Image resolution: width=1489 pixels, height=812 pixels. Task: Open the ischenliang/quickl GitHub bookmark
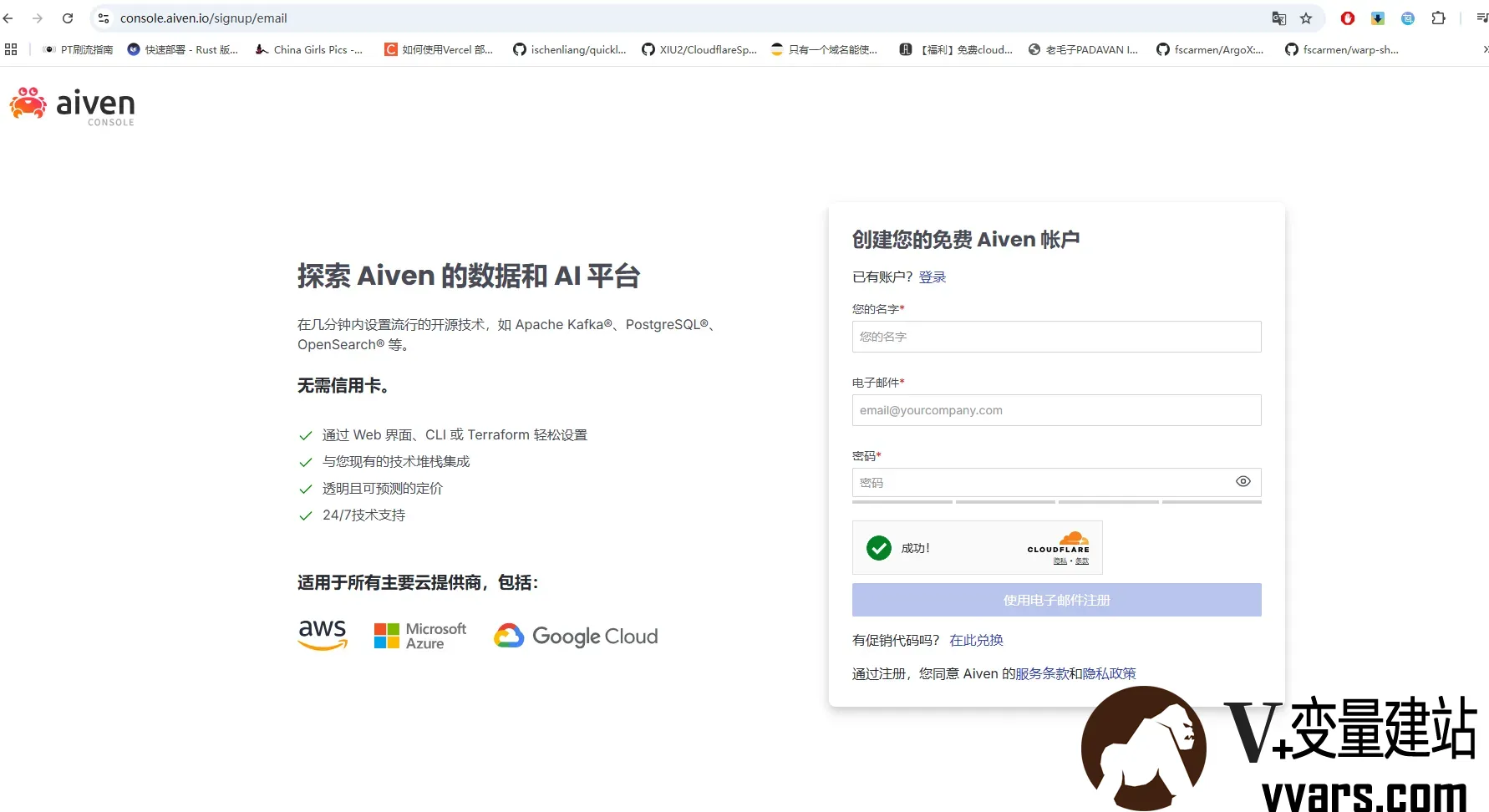pyautogui.click(x=570, y=49)
